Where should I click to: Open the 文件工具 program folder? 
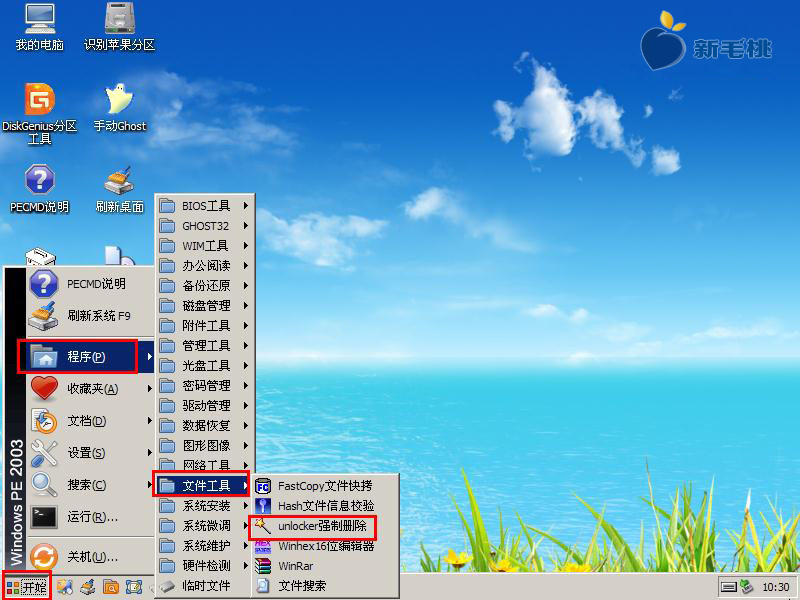coord(202,485)
